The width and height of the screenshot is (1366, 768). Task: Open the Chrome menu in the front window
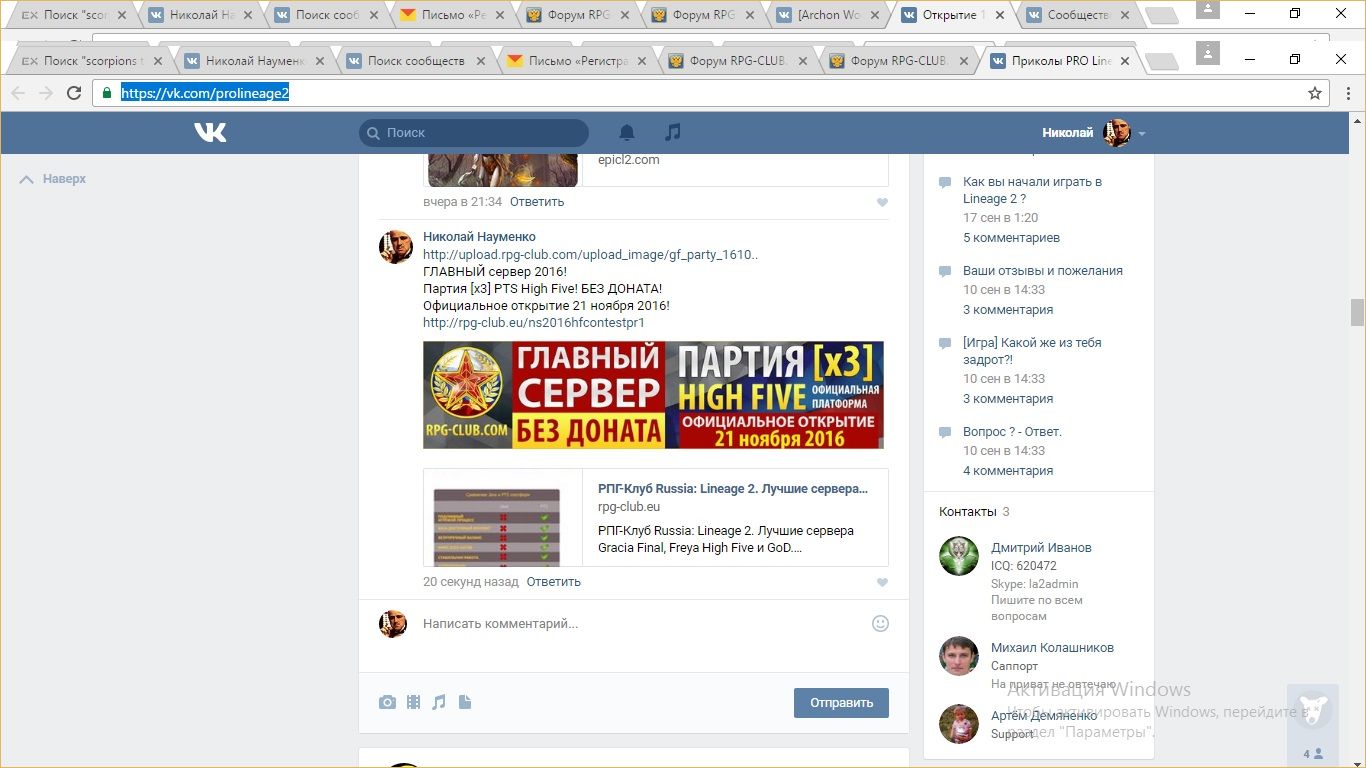point(1348,93)
